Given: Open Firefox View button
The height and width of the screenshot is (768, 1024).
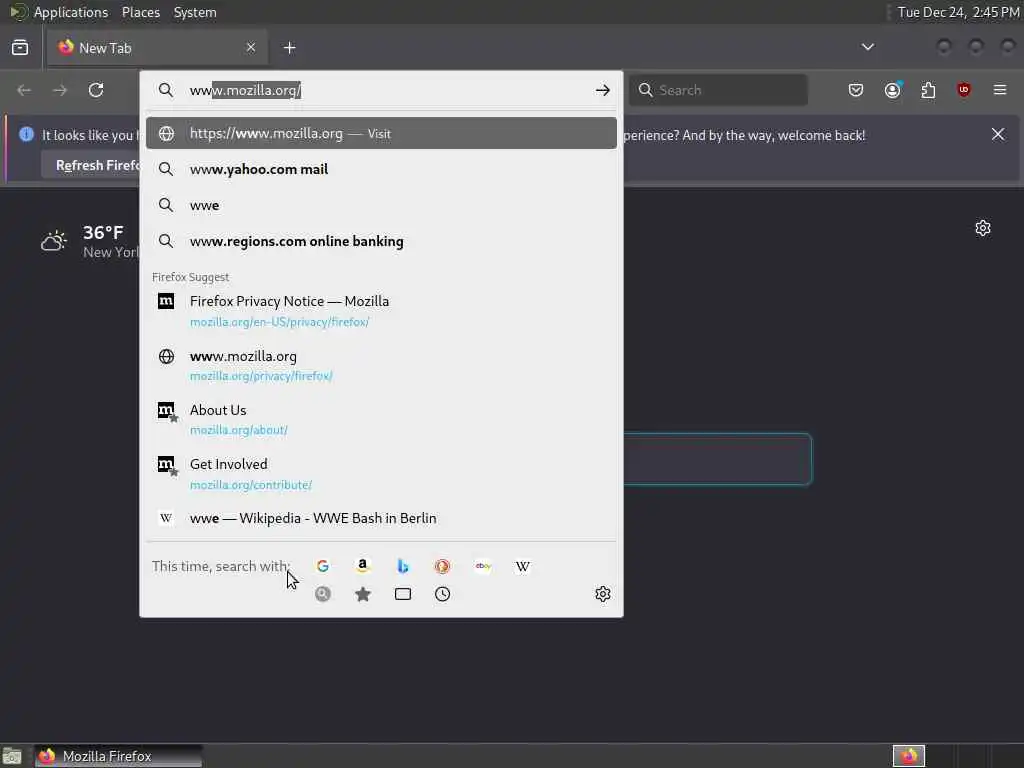Looking at the screenshot, I should (x=20, y=48).
